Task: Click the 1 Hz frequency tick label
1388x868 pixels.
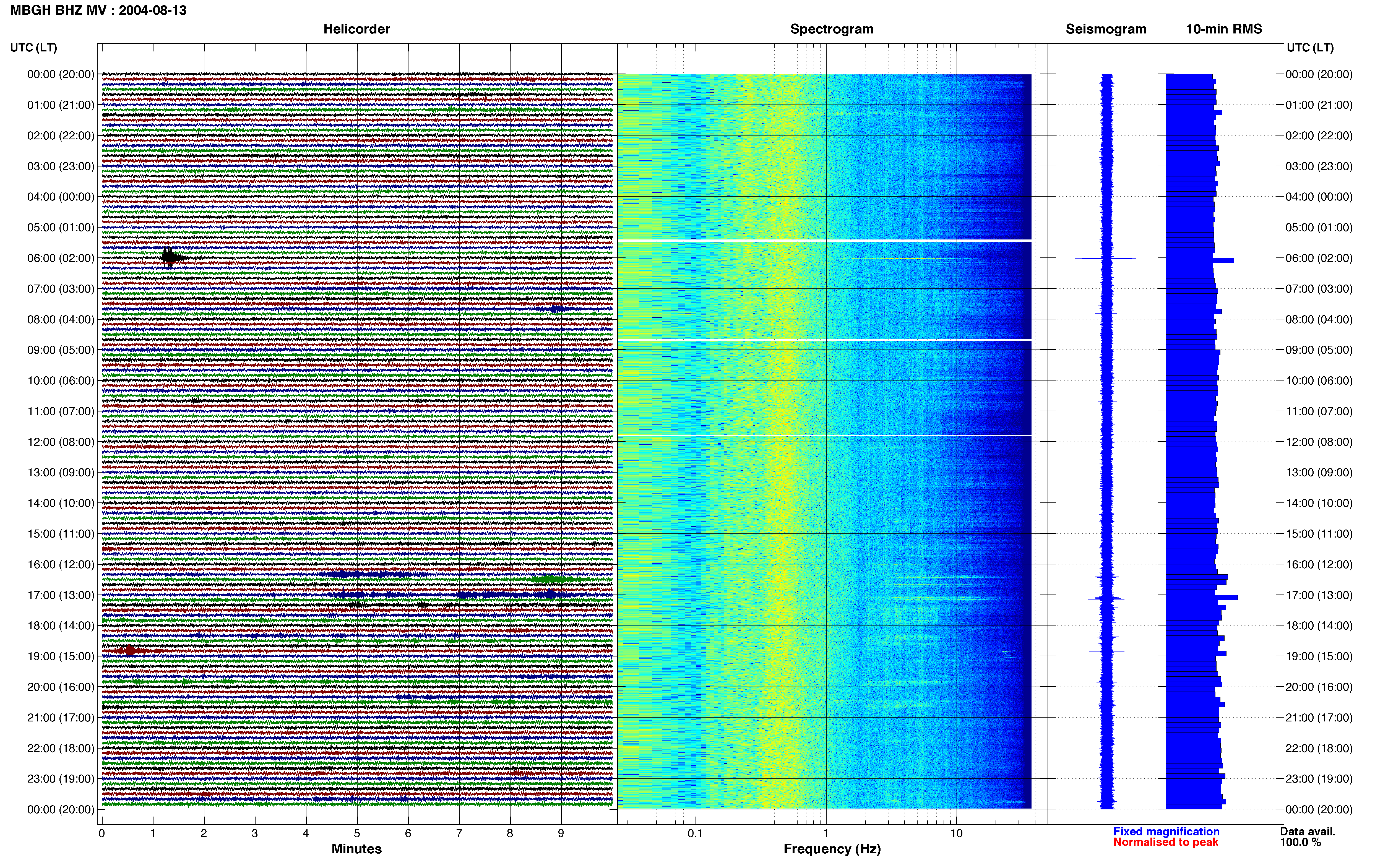Action: tap(826, 833)
